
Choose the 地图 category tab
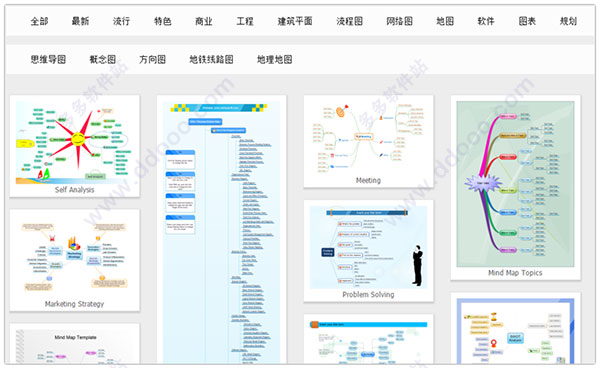pyautogui.click(x=445, y=21)
